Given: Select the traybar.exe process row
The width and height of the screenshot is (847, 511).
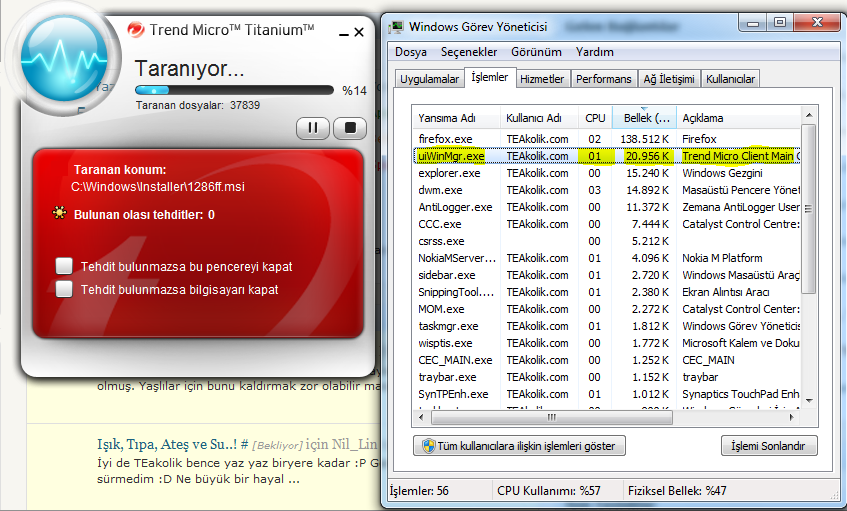Looking at the screenshot, I should (x=607, y=377).
